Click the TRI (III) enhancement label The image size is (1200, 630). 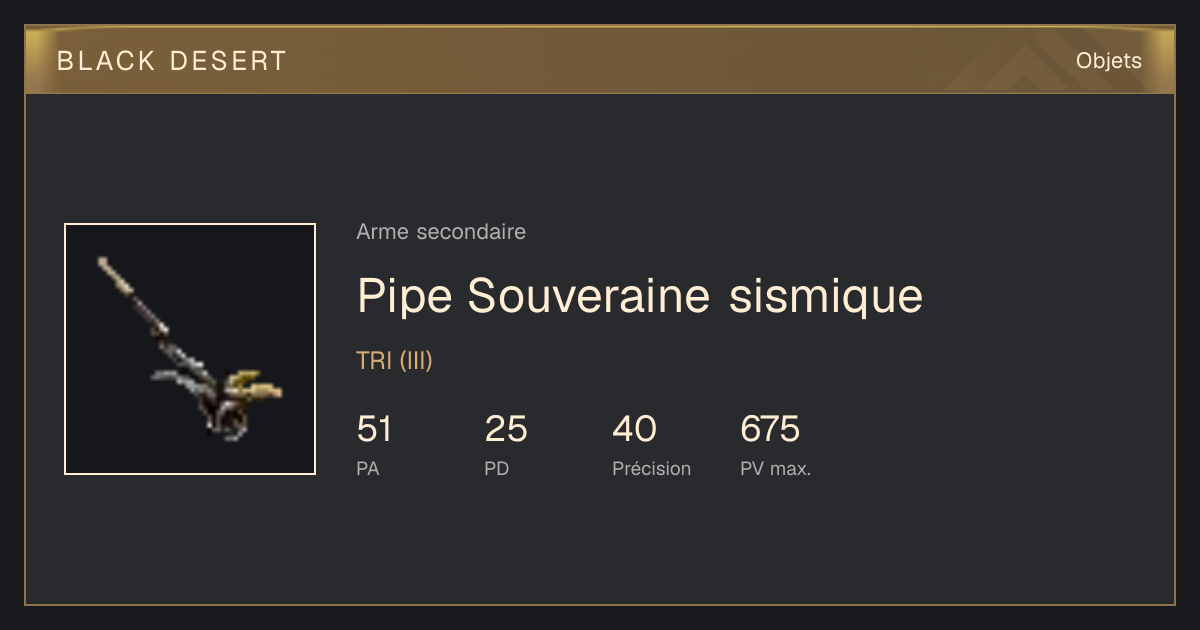pyautogui.click(x=394, y=361)
